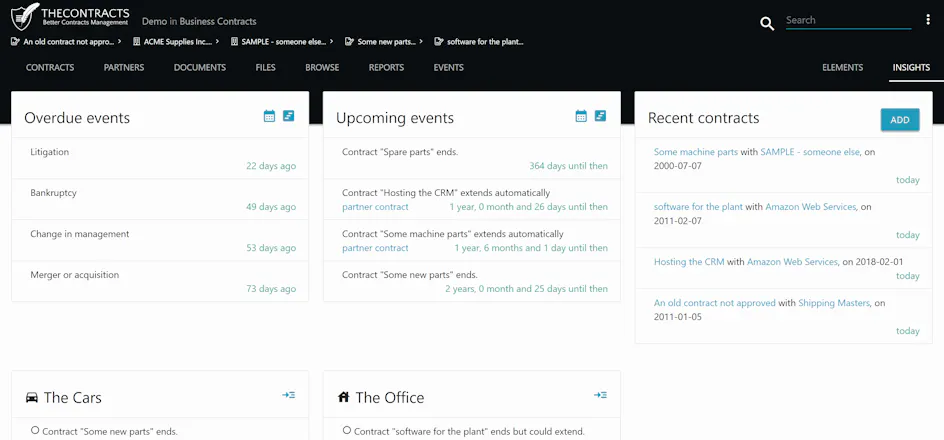This screenshot has width=944, height=440.
Task: Click 'Demo in Business Contracts' header text
Action: pos(199,21)
